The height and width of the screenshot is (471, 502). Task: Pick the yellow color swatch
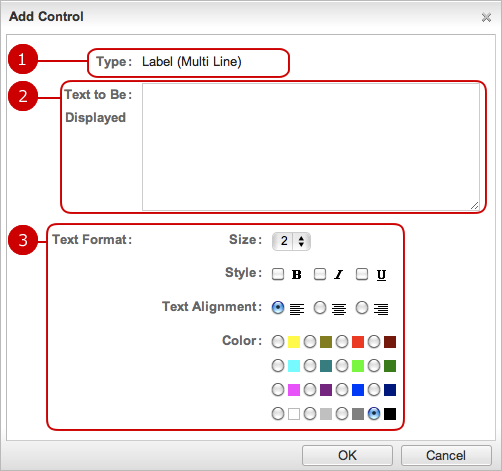(x=294, y=342)
